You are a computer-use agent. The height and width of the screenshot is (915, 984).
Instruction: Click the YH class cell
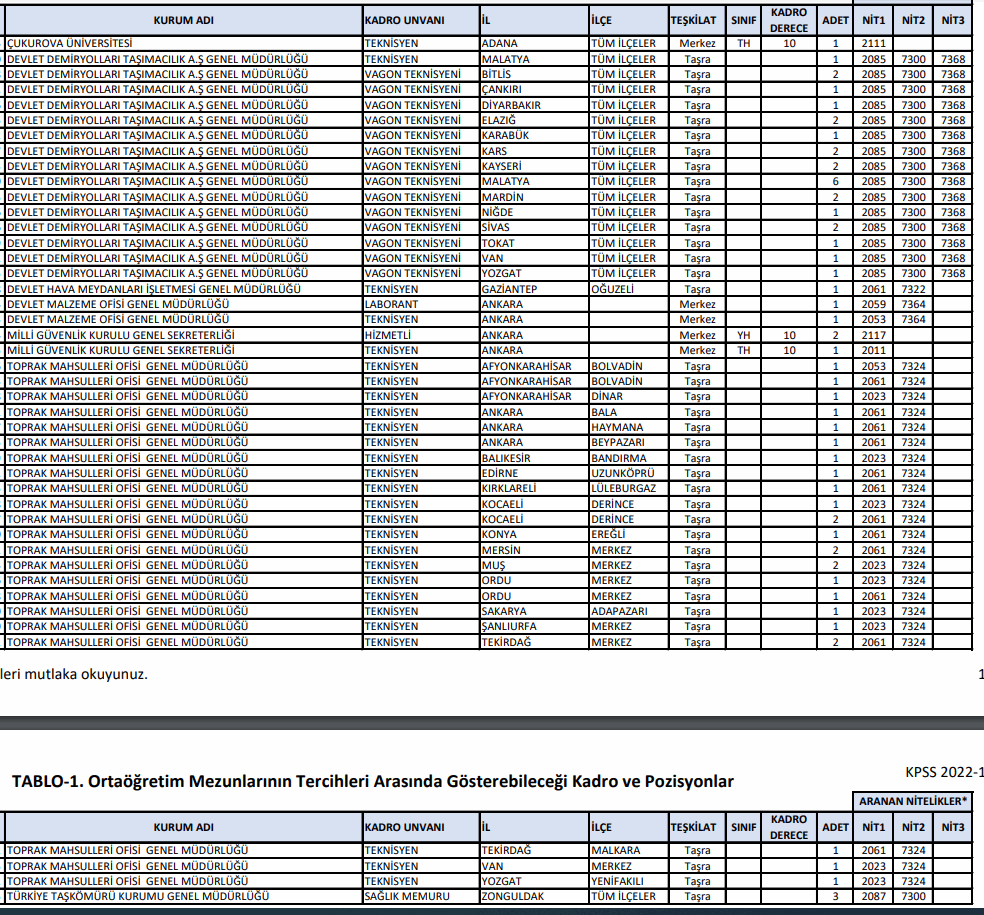point(744,335)
